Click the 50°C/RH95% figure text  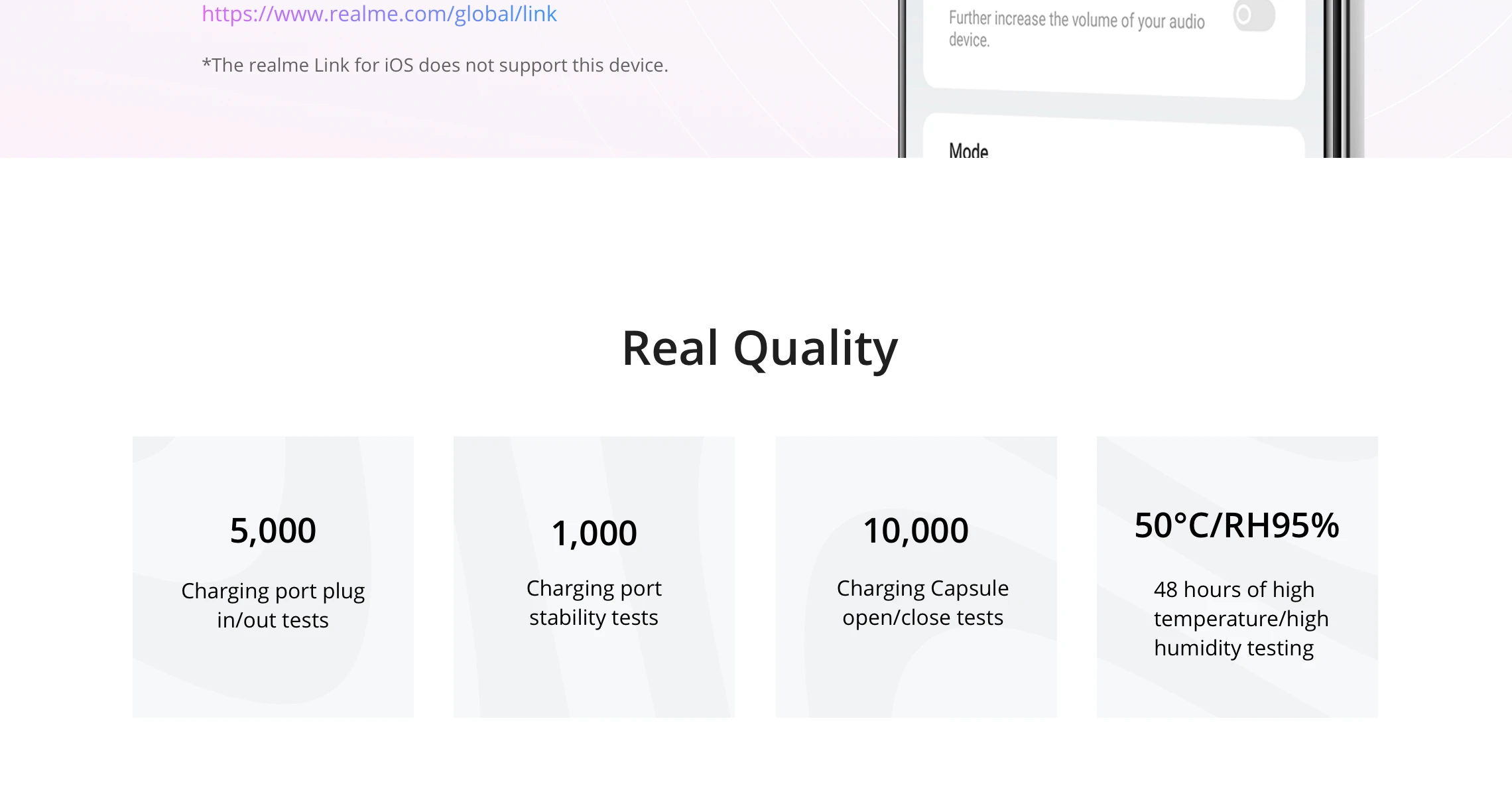pyautogui.click(x=1237, y=525)
